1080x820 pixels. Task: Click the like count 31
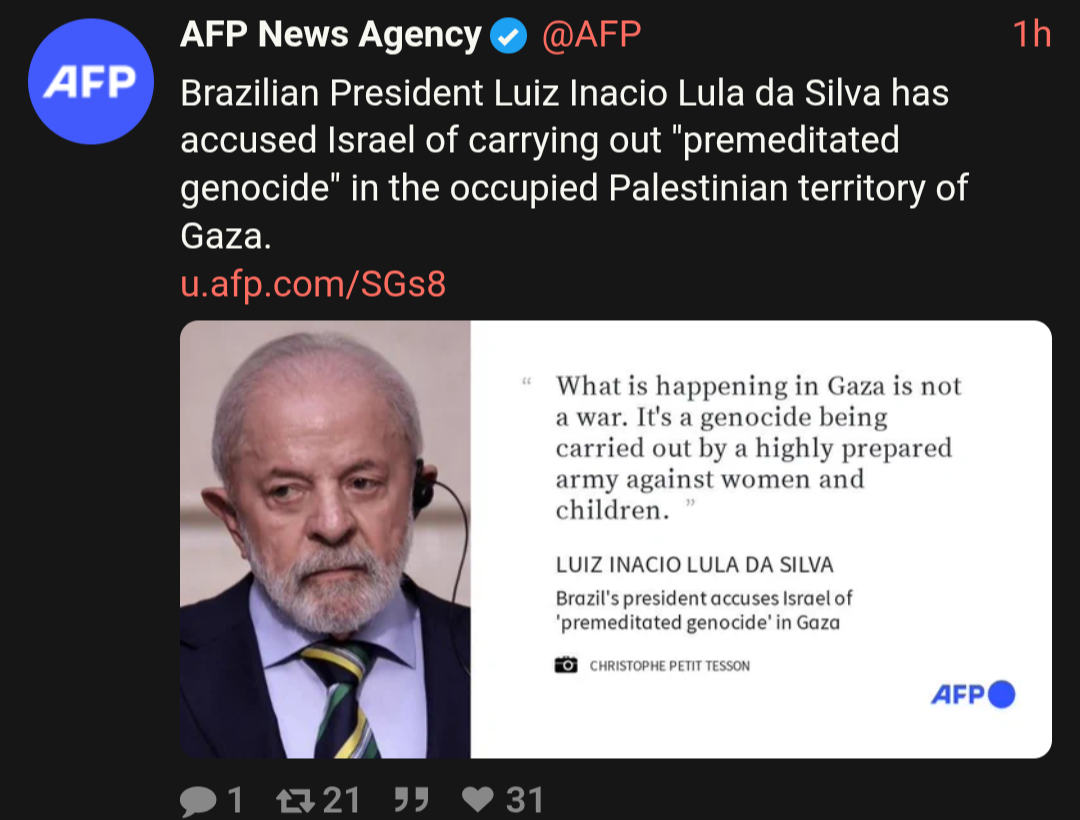525,801
